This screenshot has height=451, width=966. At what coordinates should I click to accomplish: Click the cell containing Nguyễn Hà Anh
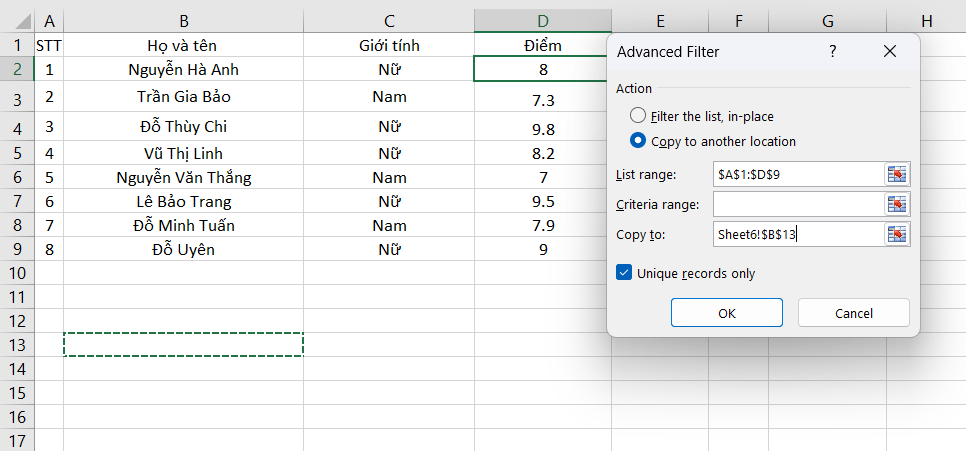184,70
